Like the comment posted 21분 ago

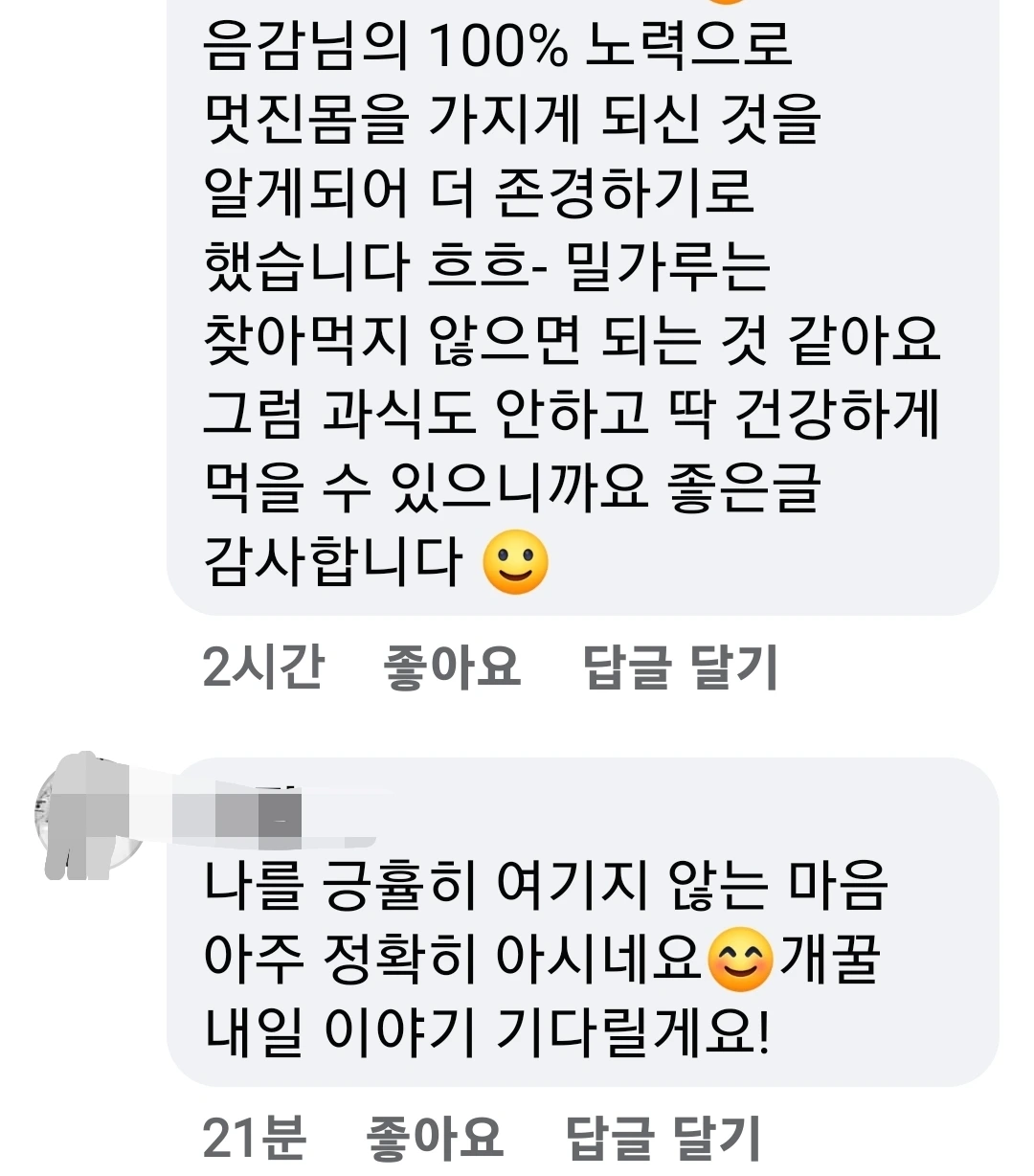click(435, 1138)
